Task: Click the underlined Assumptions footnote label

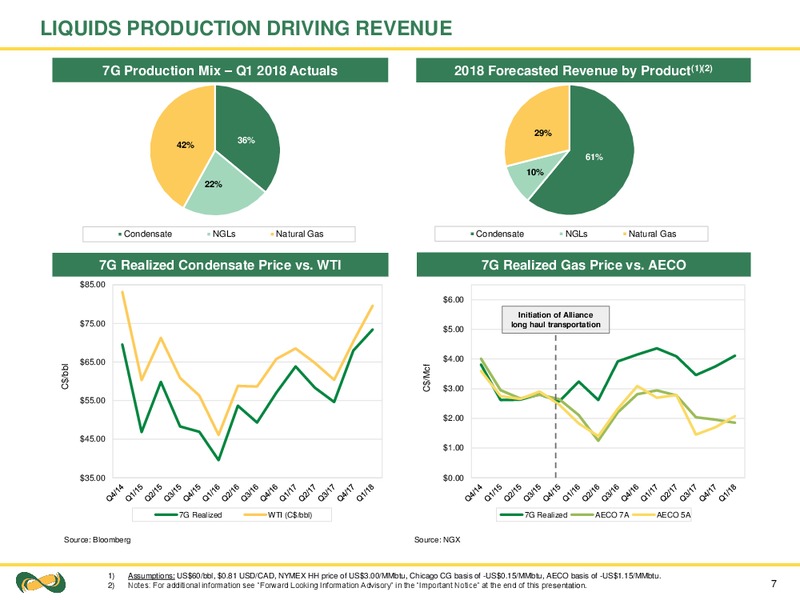Action: pos(151,576)
